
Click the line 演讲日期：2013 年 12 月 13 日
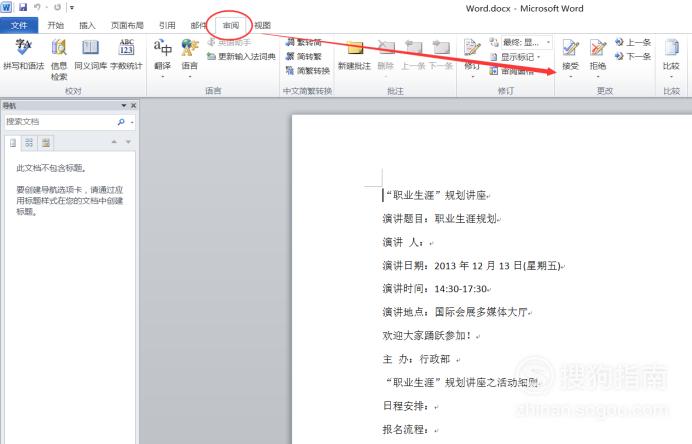tap(473, 265)
